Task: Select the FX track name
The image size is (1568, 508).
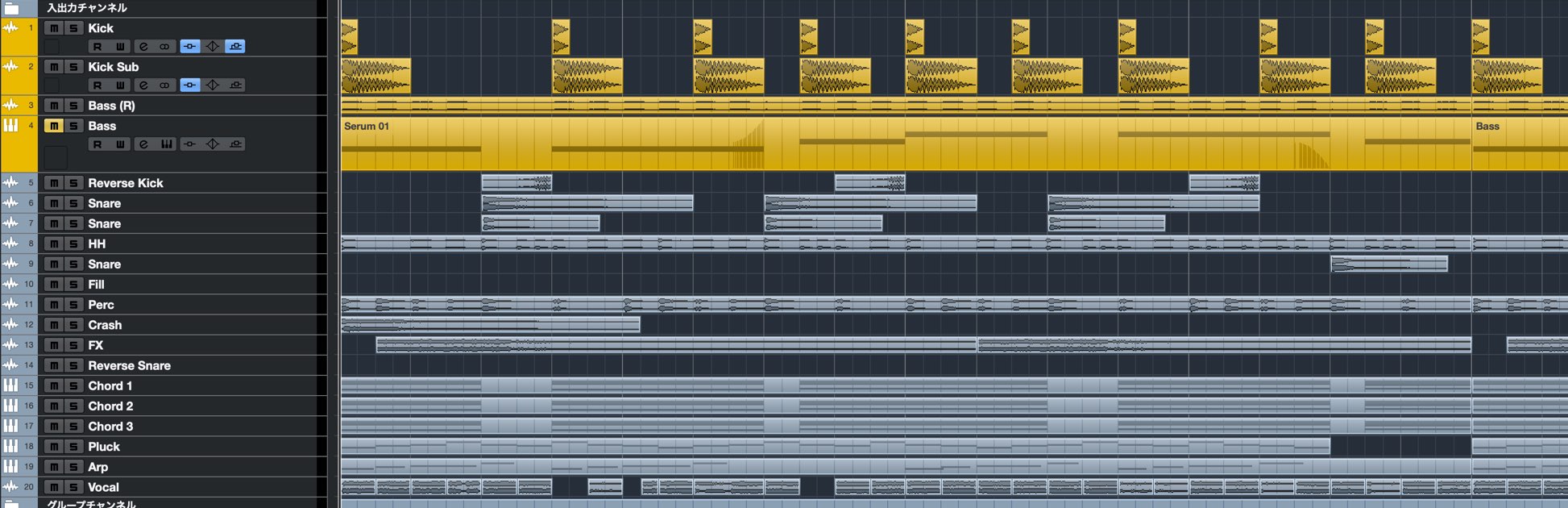Action: pos(95,345)
